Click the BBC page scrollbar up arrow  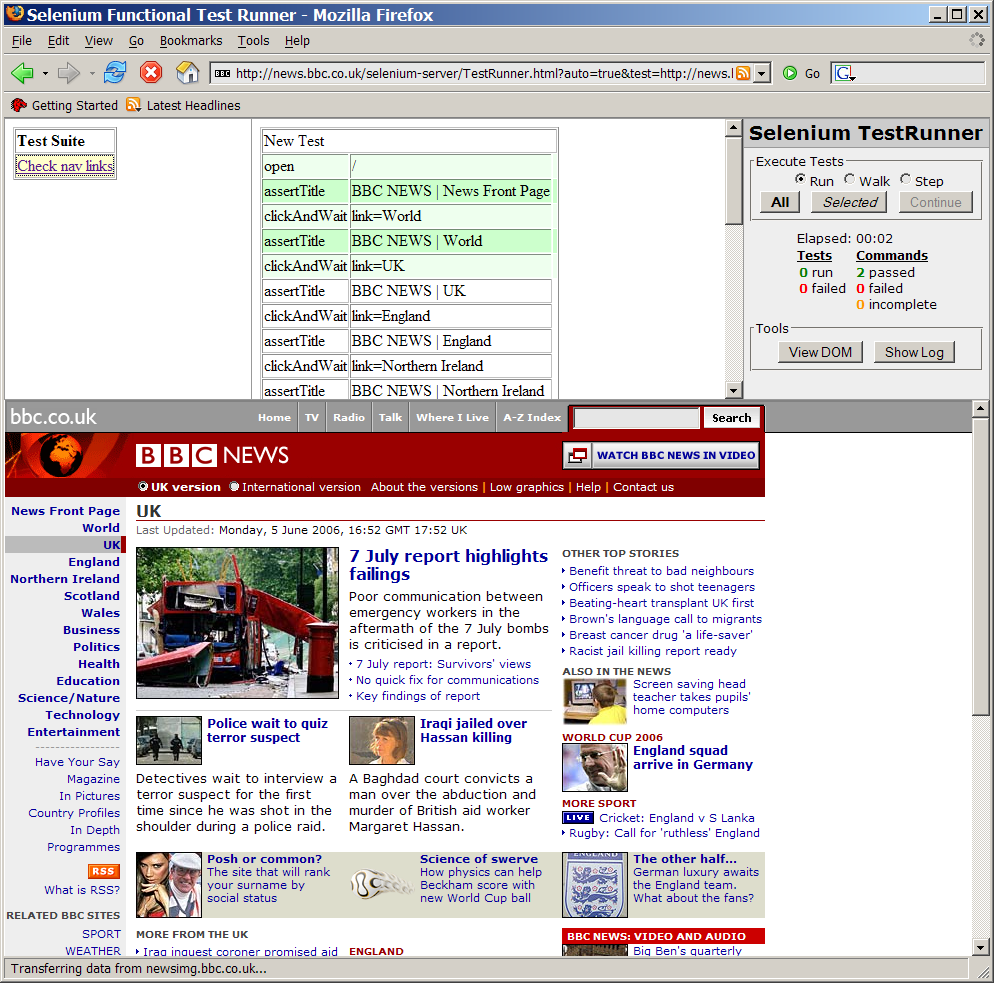980,409
